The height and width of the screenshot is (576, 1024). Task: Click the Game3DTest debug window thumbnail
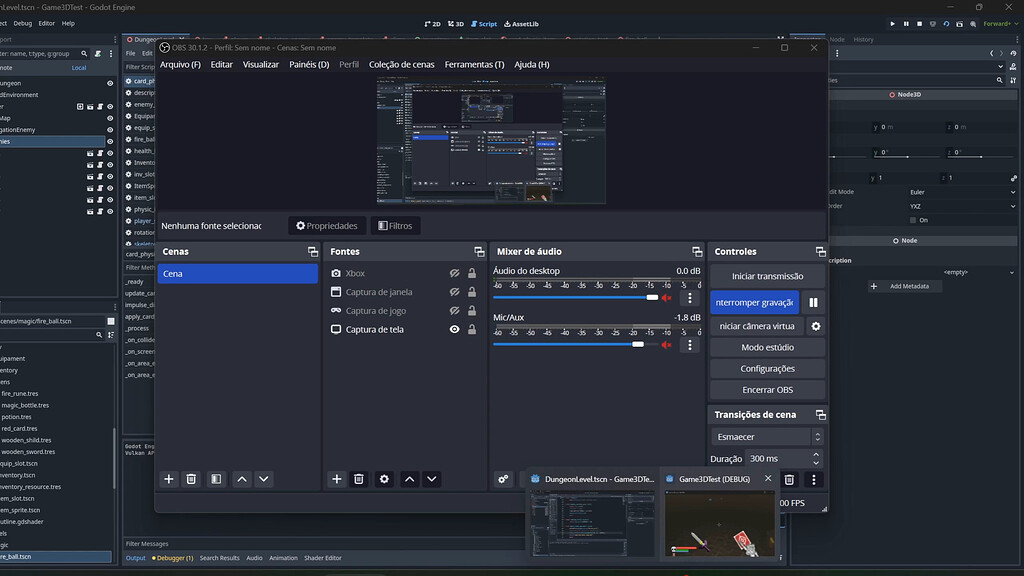[x=719, y=522]
